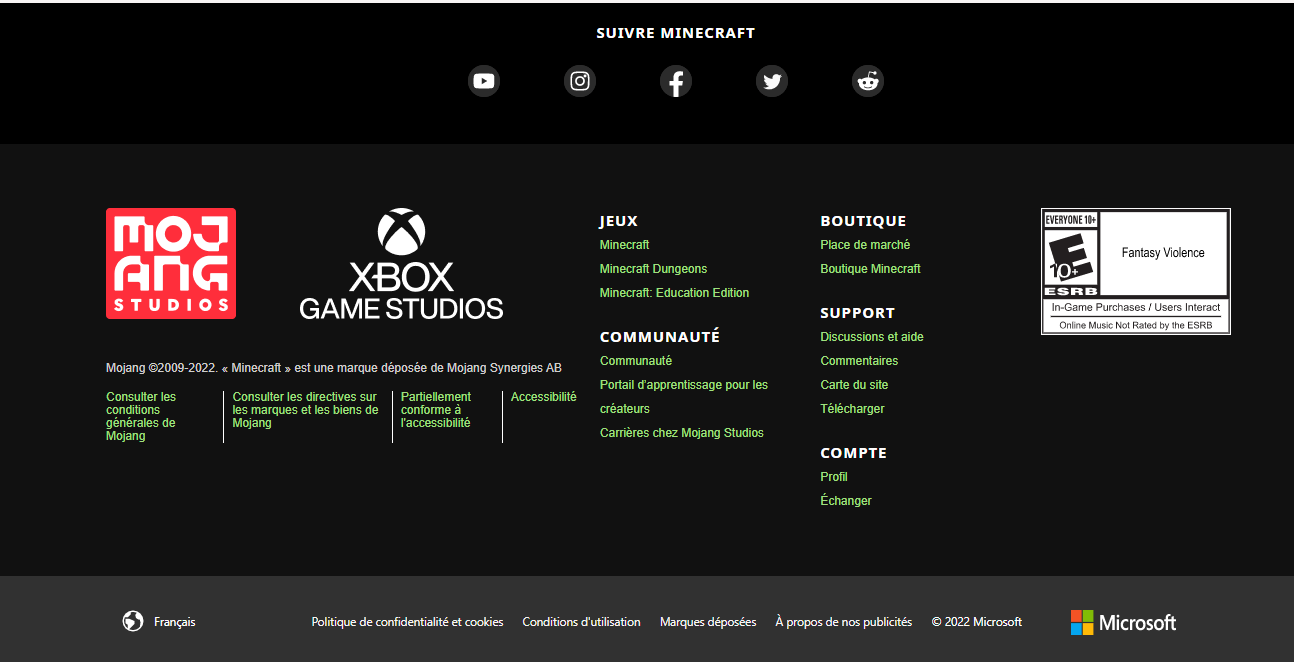The image size is (1294, 662).
Task: Visit the Boutique Minecraft link
Action: [870, 269]
